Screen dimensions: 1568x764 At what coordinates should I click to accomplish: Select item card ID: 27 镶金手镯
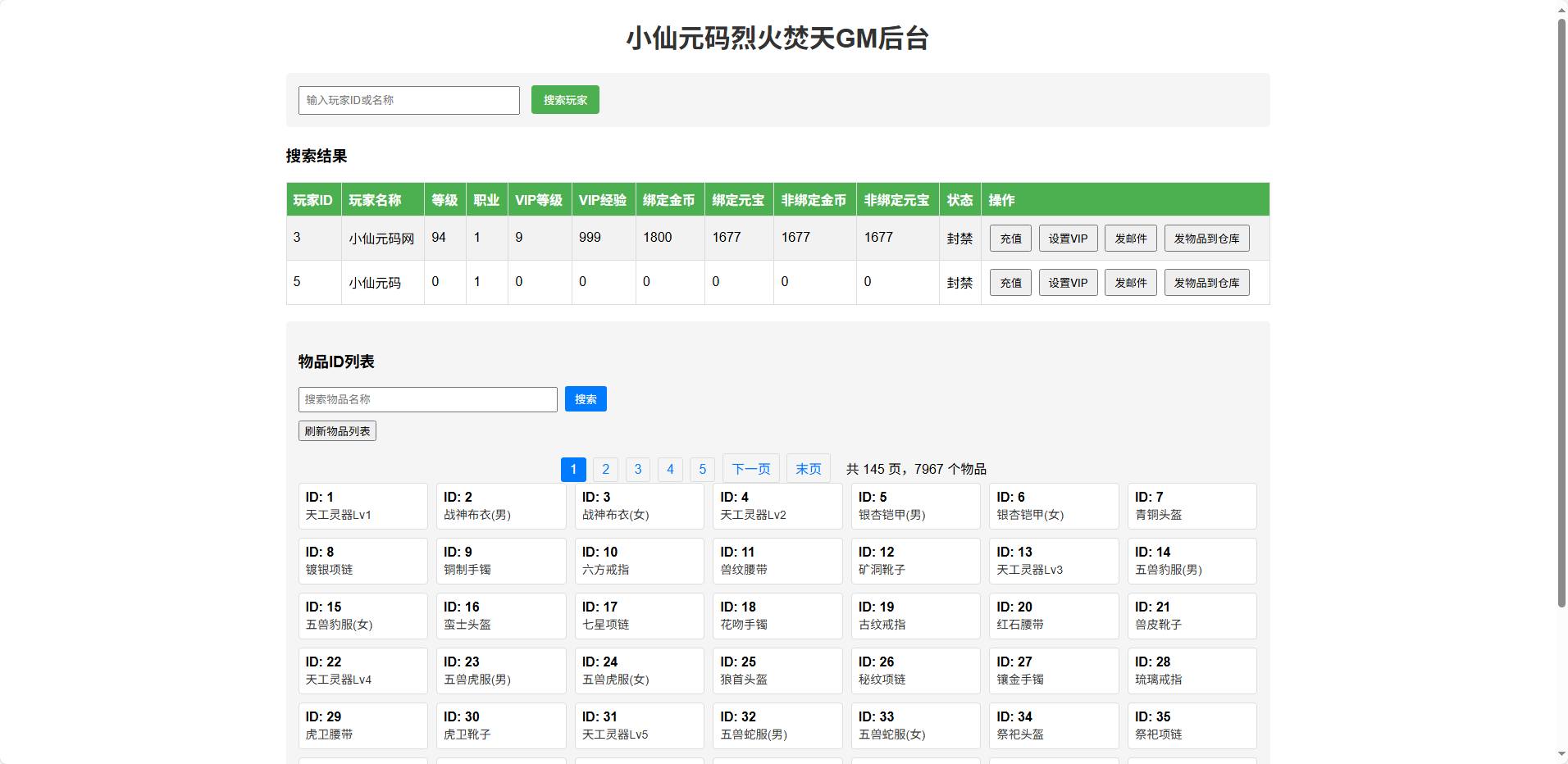pyautogui.click(x=1054, y=671)
